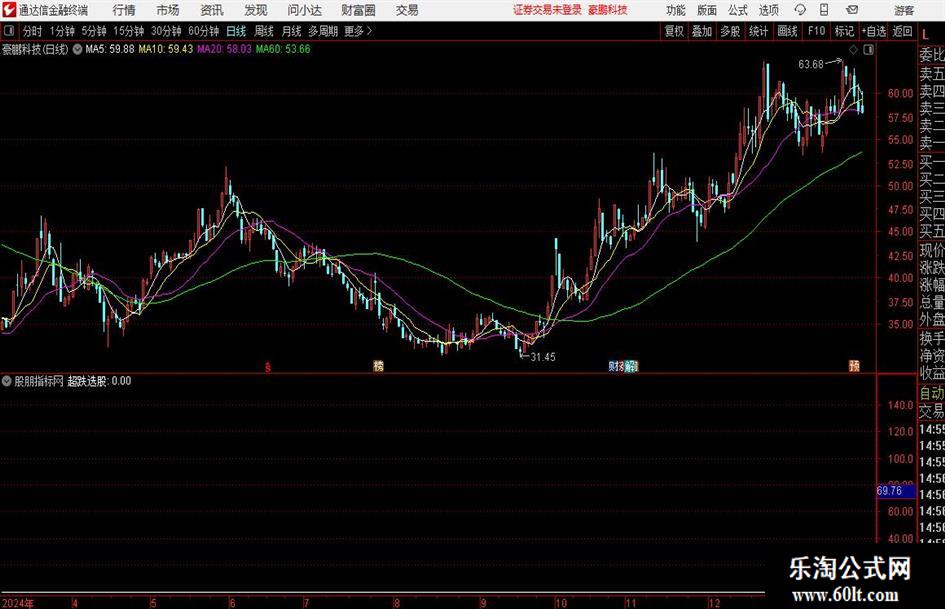Click the 解 marker on chart bottom
This screenshot has width=945, height=609.
(x=630, y=365)
